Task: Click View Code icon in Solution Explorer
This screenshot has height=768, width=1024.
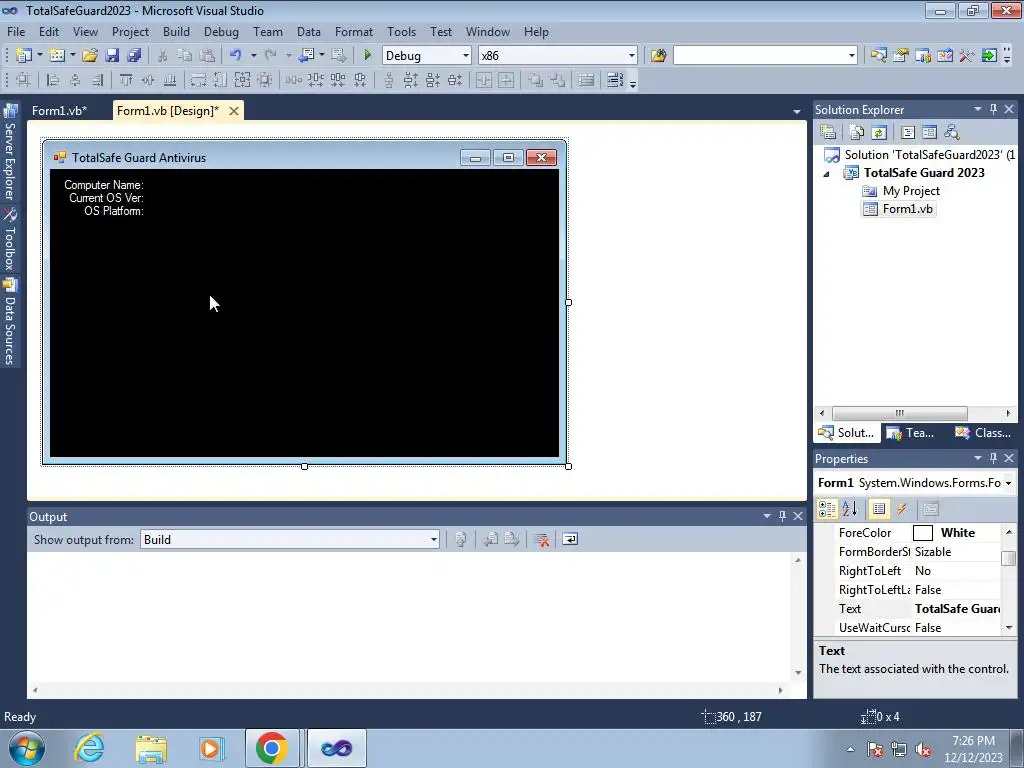Action: tap(908, 133)
